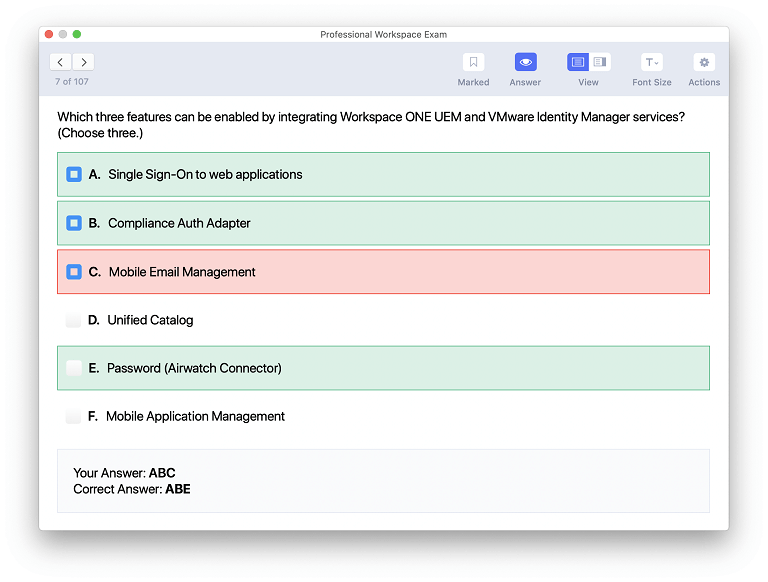The height and width of the screenshot is (582, 768).
Task: Go to the previous question
Action: click(60, 62)
